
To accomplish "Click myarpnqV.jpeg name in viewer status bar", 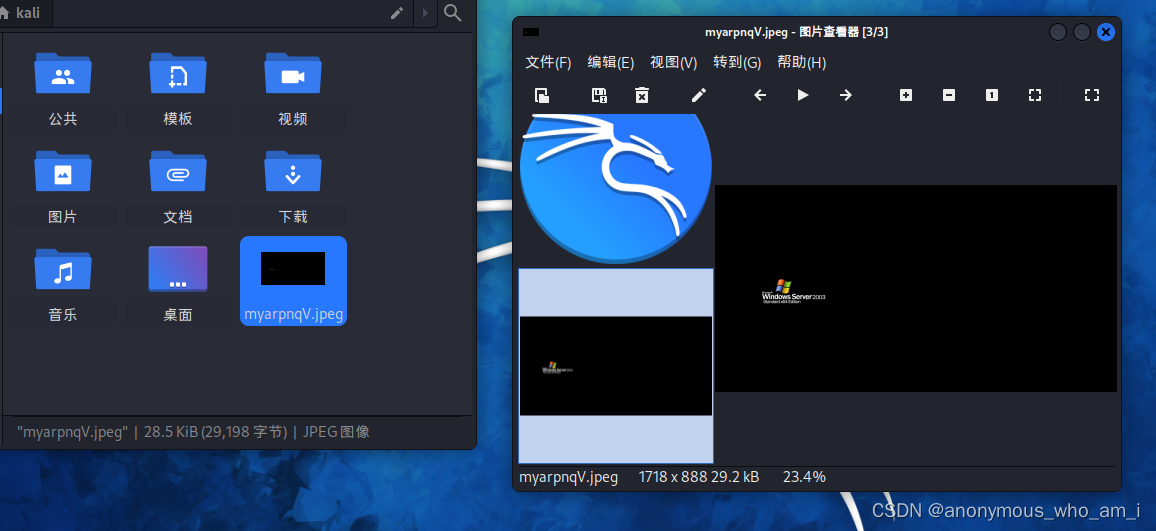I will (x=568, y=477).
